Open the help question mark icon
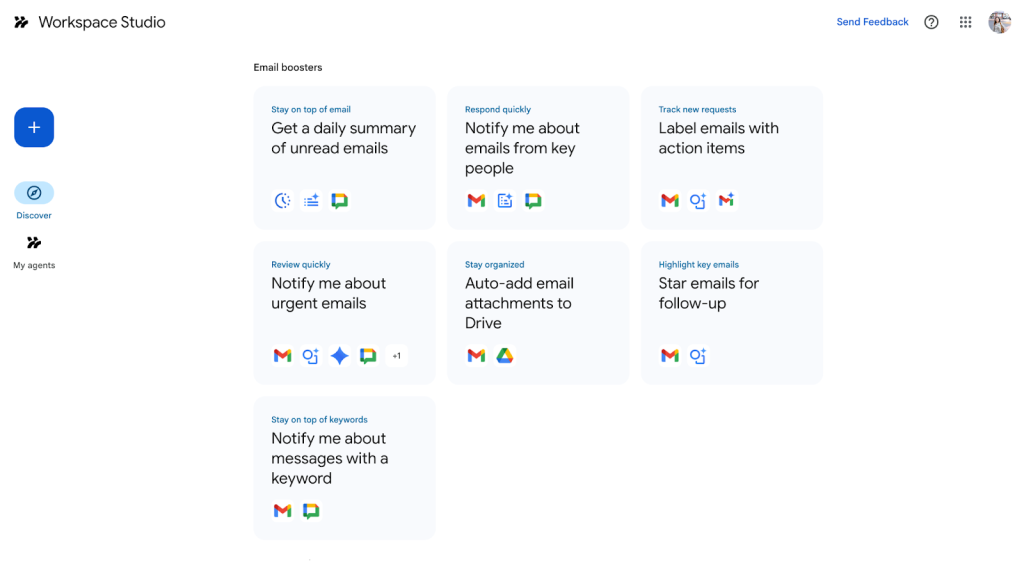Screen dimensions: 1024x577 click(x=931, y=22)
